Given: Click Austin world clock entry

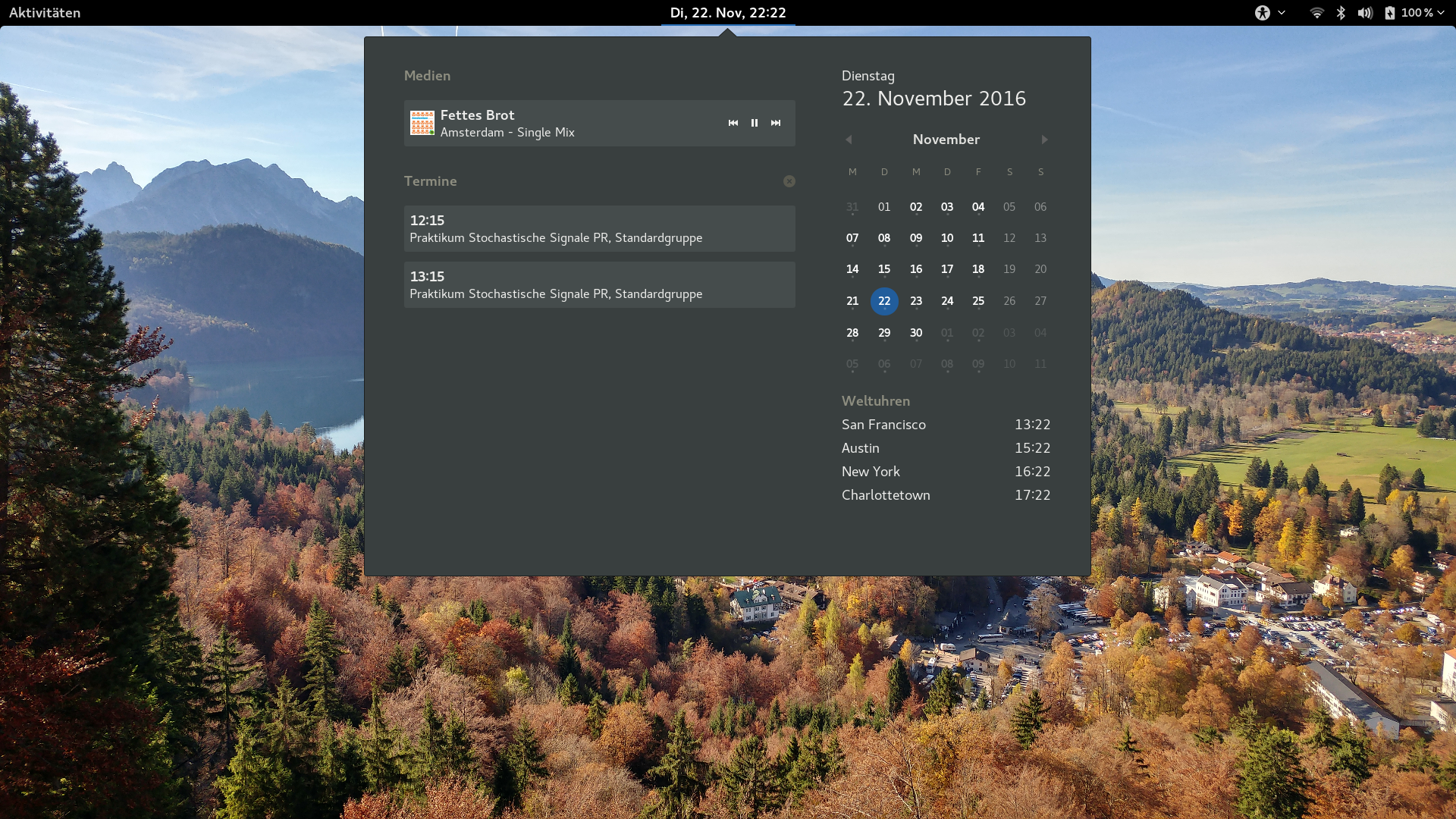Looking at the screenshot, I should pos(946,448).
